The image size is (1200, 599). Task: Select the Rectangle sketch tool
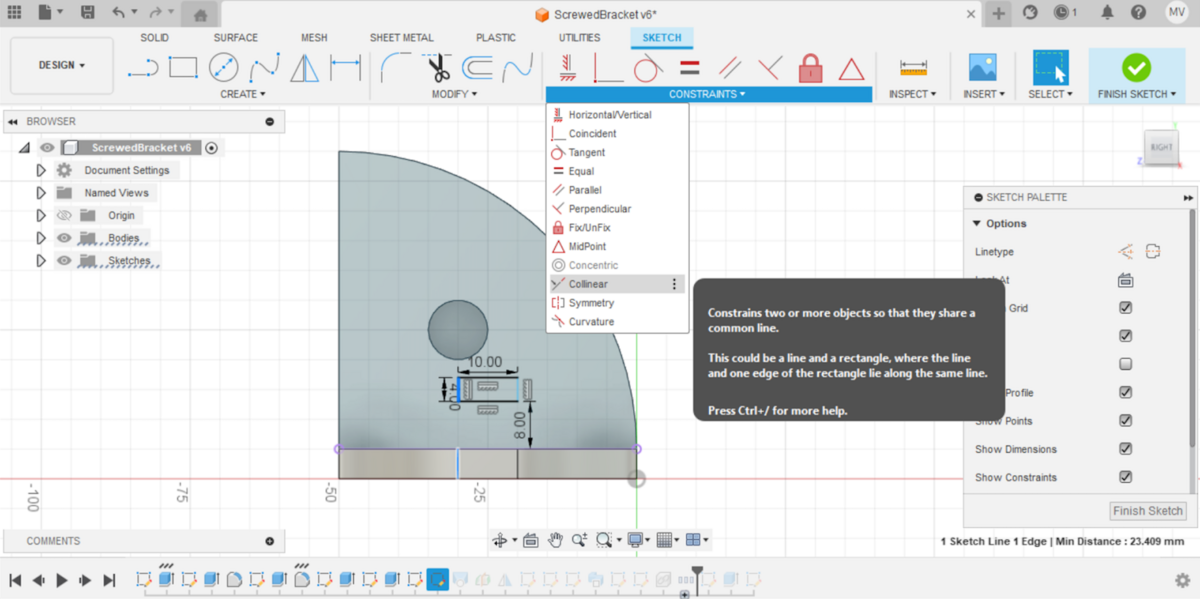(183, 68)
